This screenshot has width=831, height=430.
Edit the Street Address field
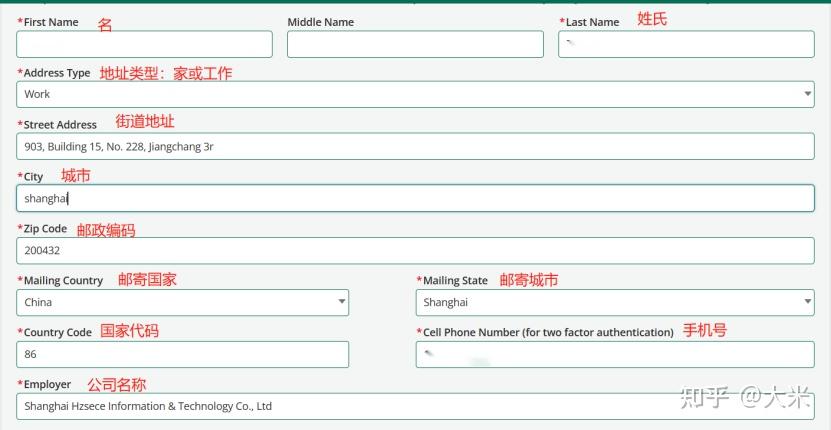tap(415, 146)
